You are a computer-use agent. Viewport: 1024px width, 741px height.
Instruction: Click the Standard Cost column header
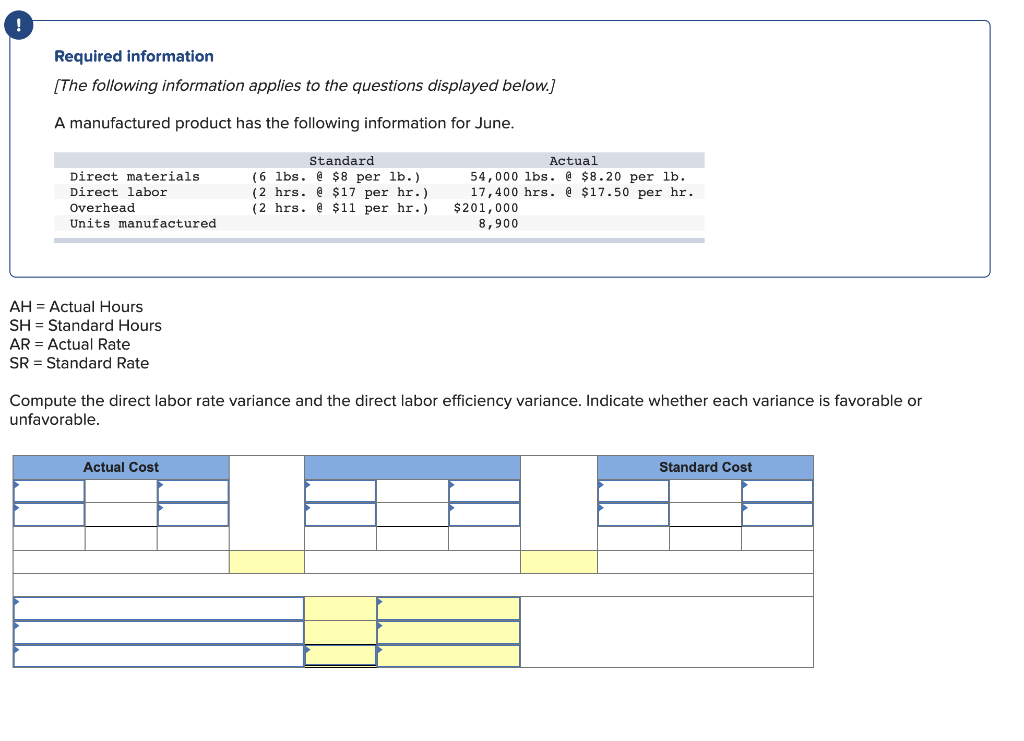point(705,467)
